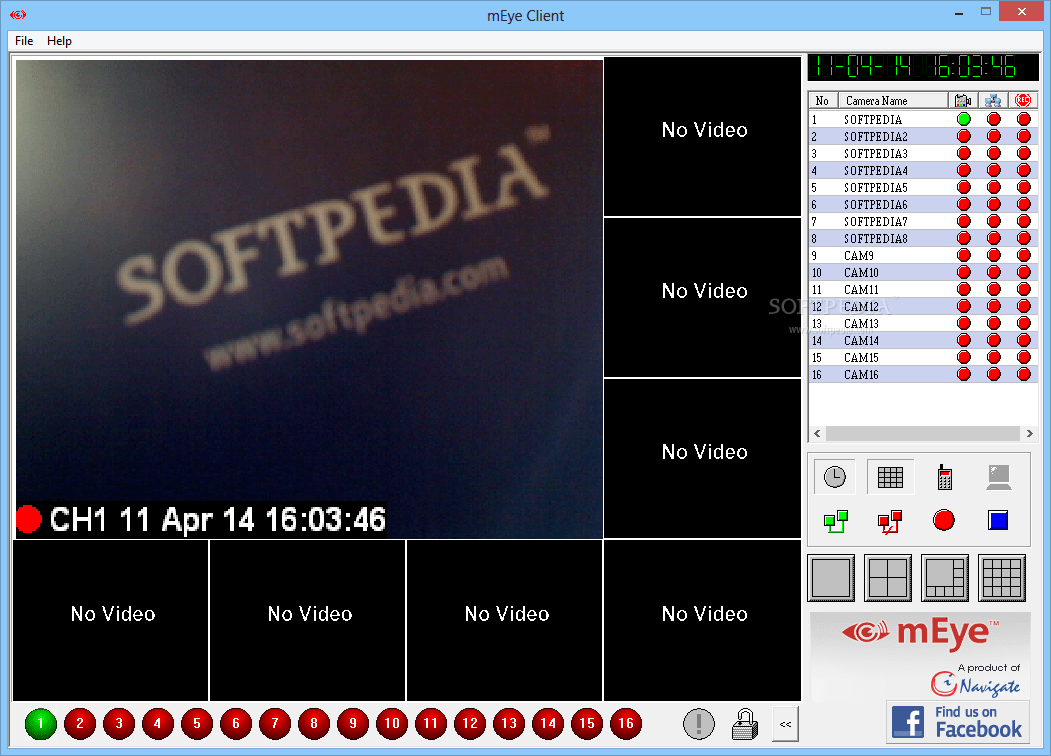The image size is (1051, 756).
Task: Click CAM16 network status red indicator
Action: tap(994, 375)
